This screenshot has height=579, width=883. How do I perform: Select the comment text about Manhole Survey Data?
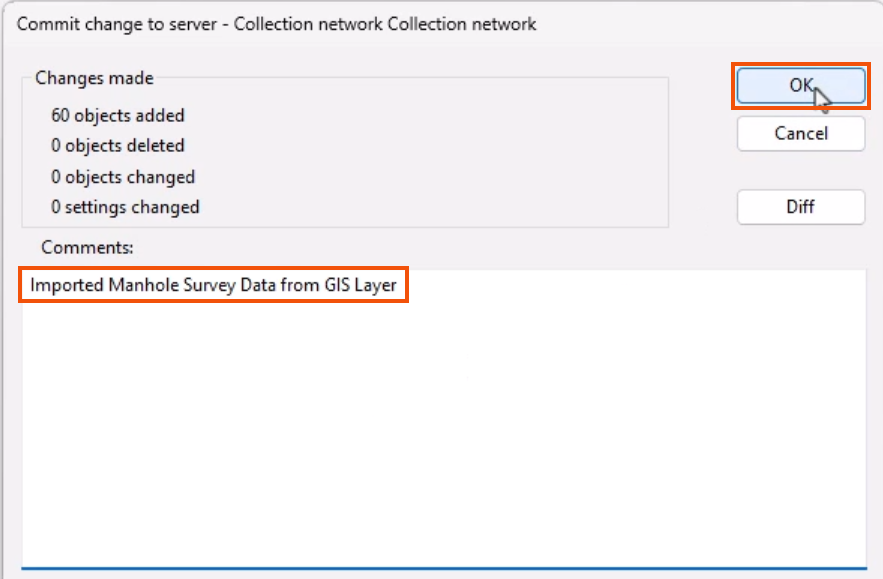pyautogui.click(x=213, y=284)
